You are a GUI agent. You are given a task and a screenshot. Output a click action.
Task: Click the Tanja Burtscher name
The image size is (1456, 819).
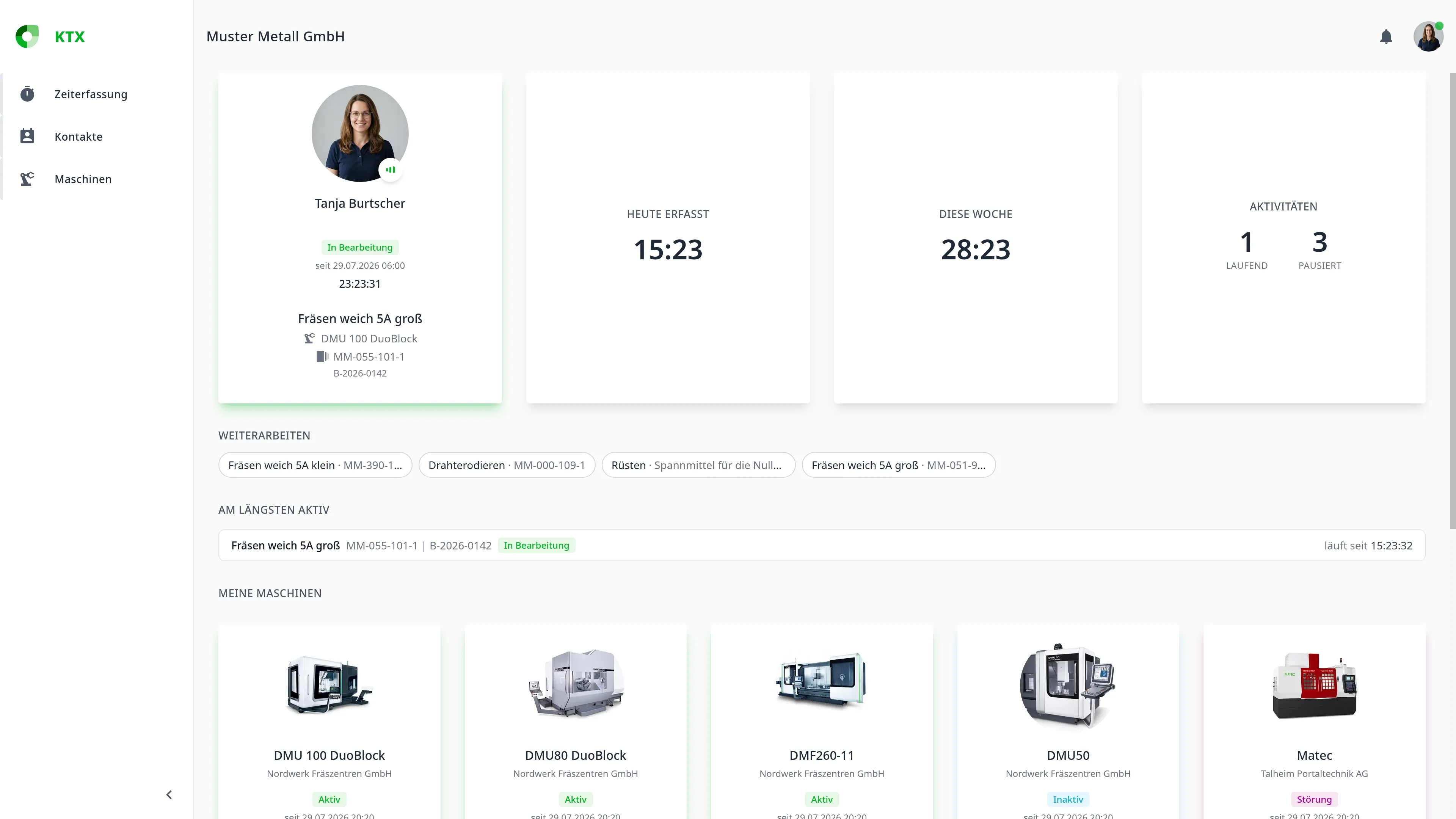coord(360,204)
